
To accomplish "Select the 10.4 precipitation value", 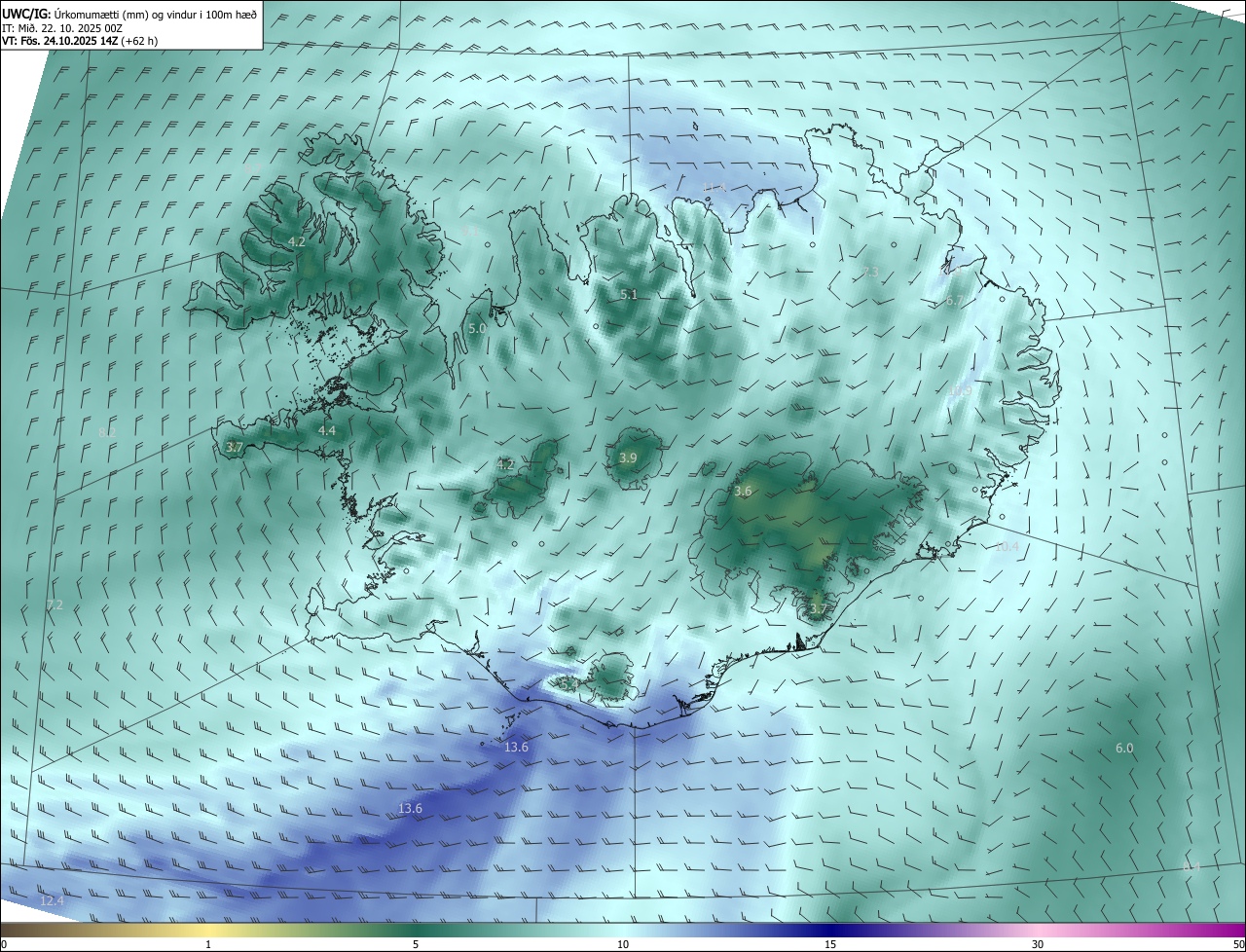I will point(1007,547).
